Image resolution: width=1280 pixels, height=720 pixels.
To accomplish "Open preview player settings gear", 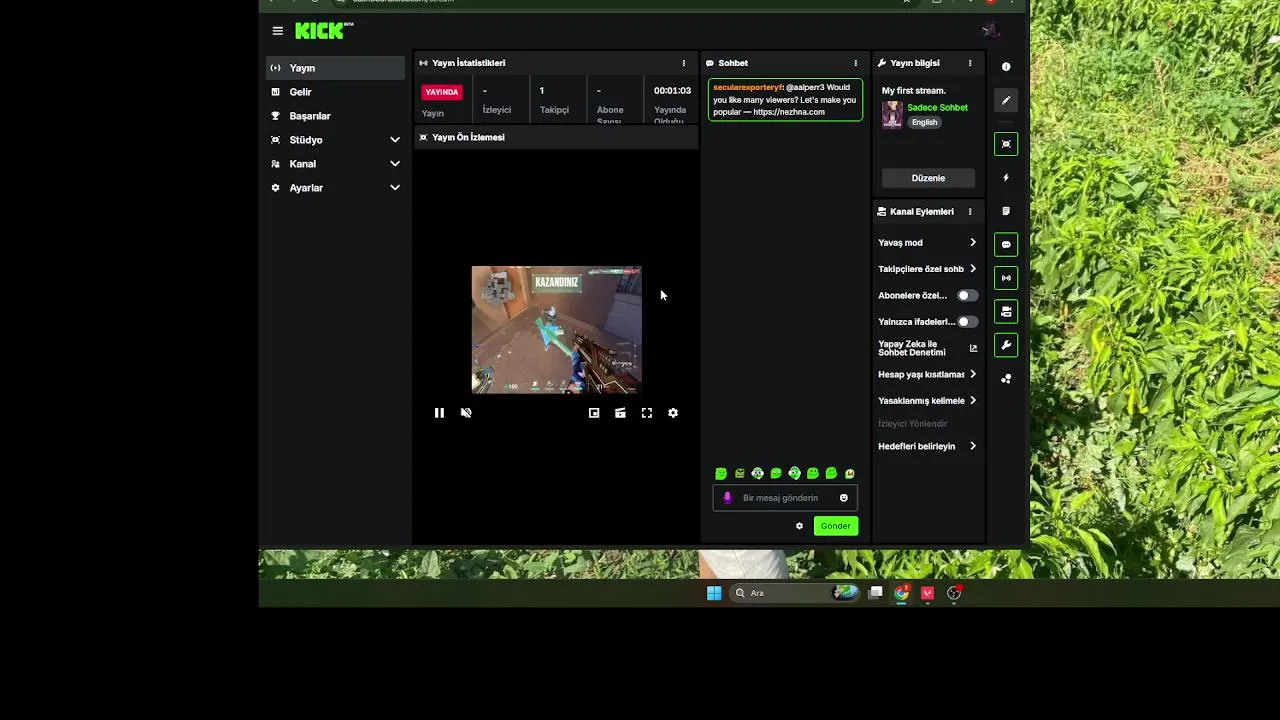I will pyautogui.click(x=673, y=413).
